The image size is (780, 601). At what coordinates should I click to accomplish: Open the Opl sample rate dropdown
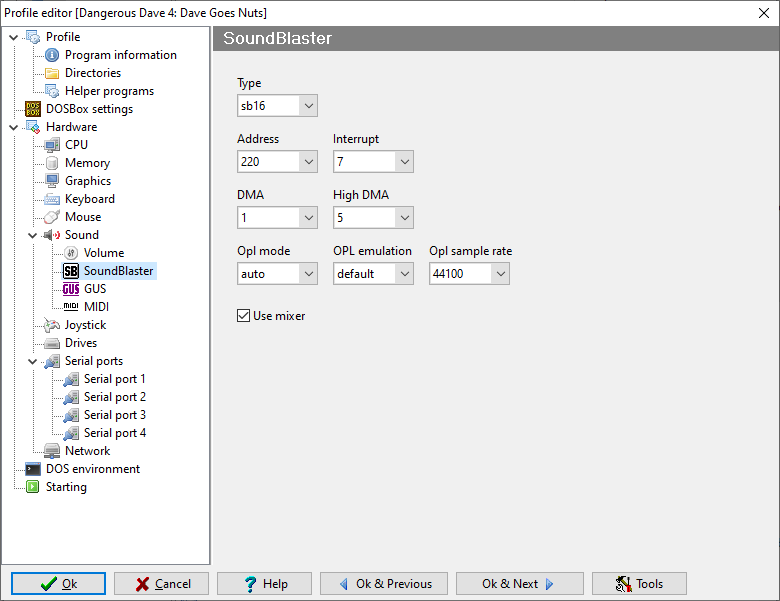[469, 274]
